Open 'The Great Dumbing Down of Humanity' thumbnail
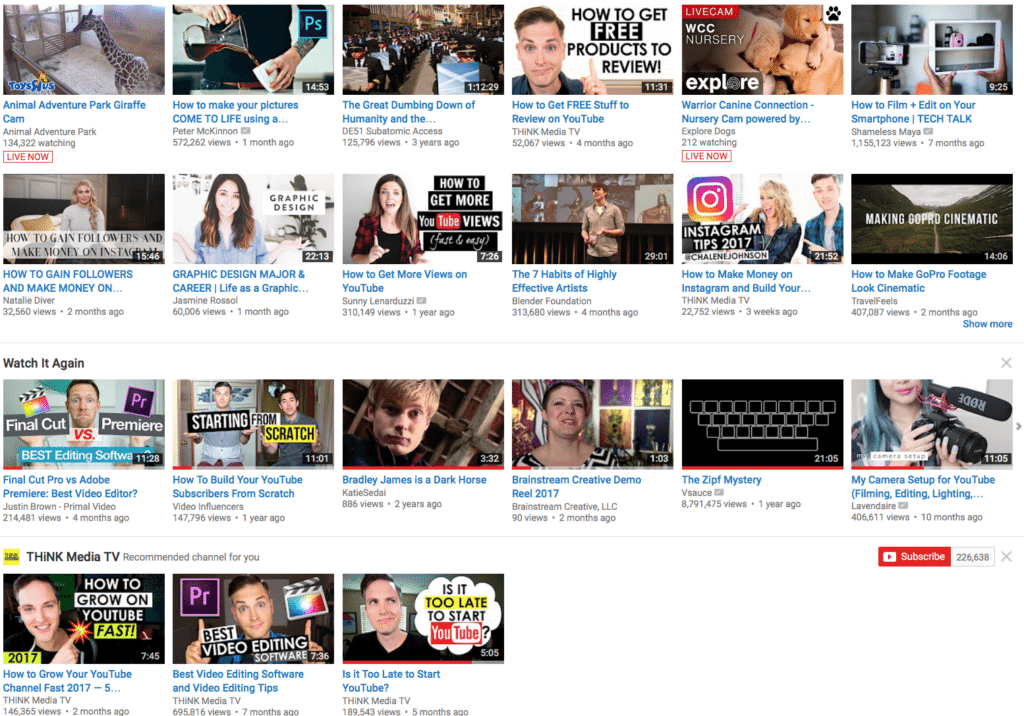The width and height of the screenshot is (1024, 716). click(423, 50)
